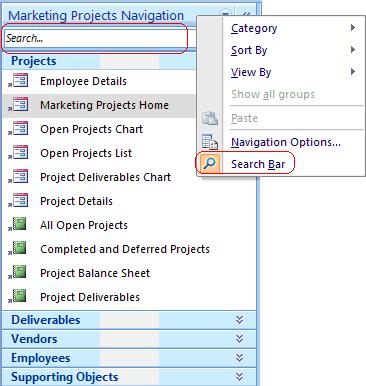Expand the Vendors group chevron
366x386 pixels.
pos(239,339)
